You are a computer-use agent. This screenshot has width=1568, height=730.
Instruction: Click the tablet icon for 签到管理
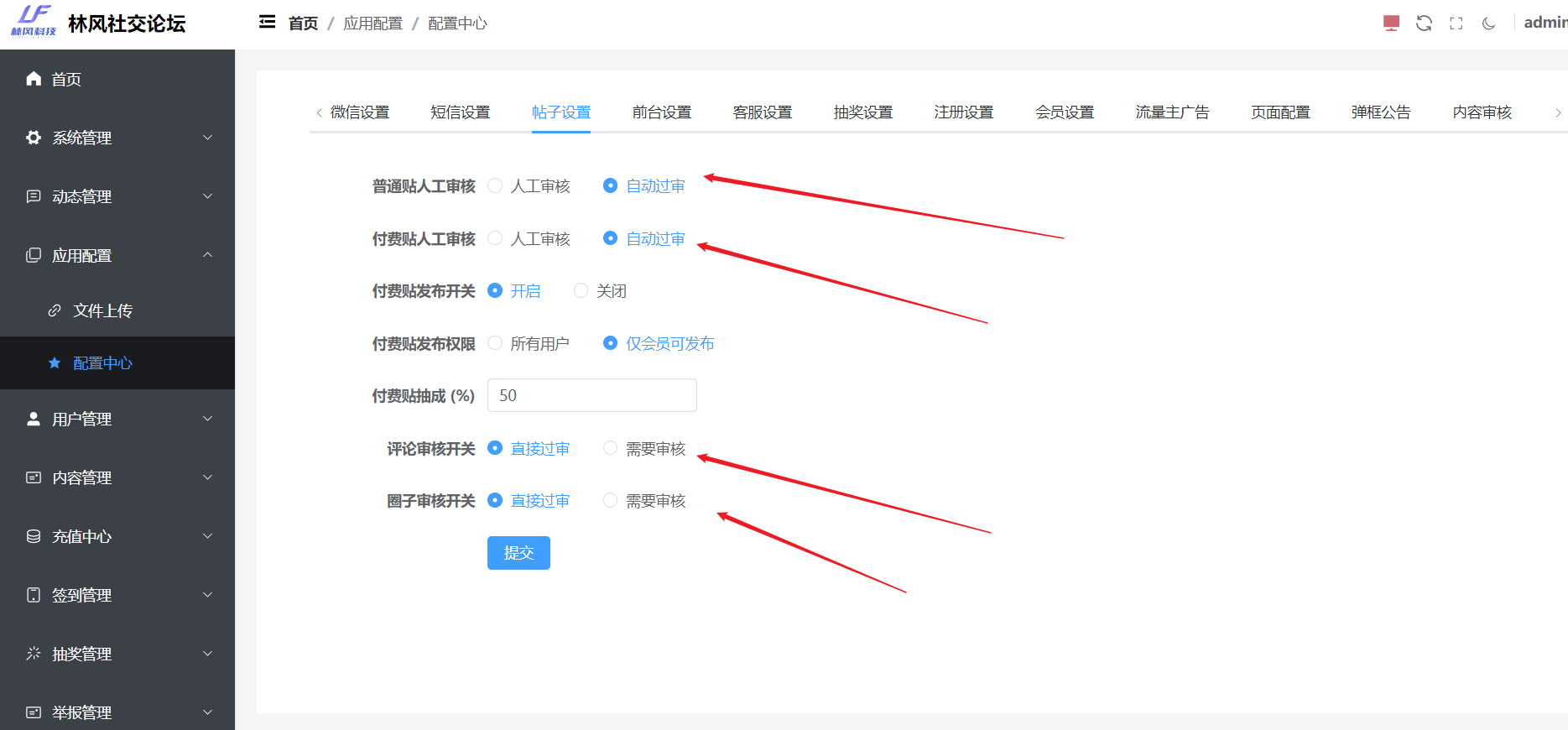click(34, 595)
